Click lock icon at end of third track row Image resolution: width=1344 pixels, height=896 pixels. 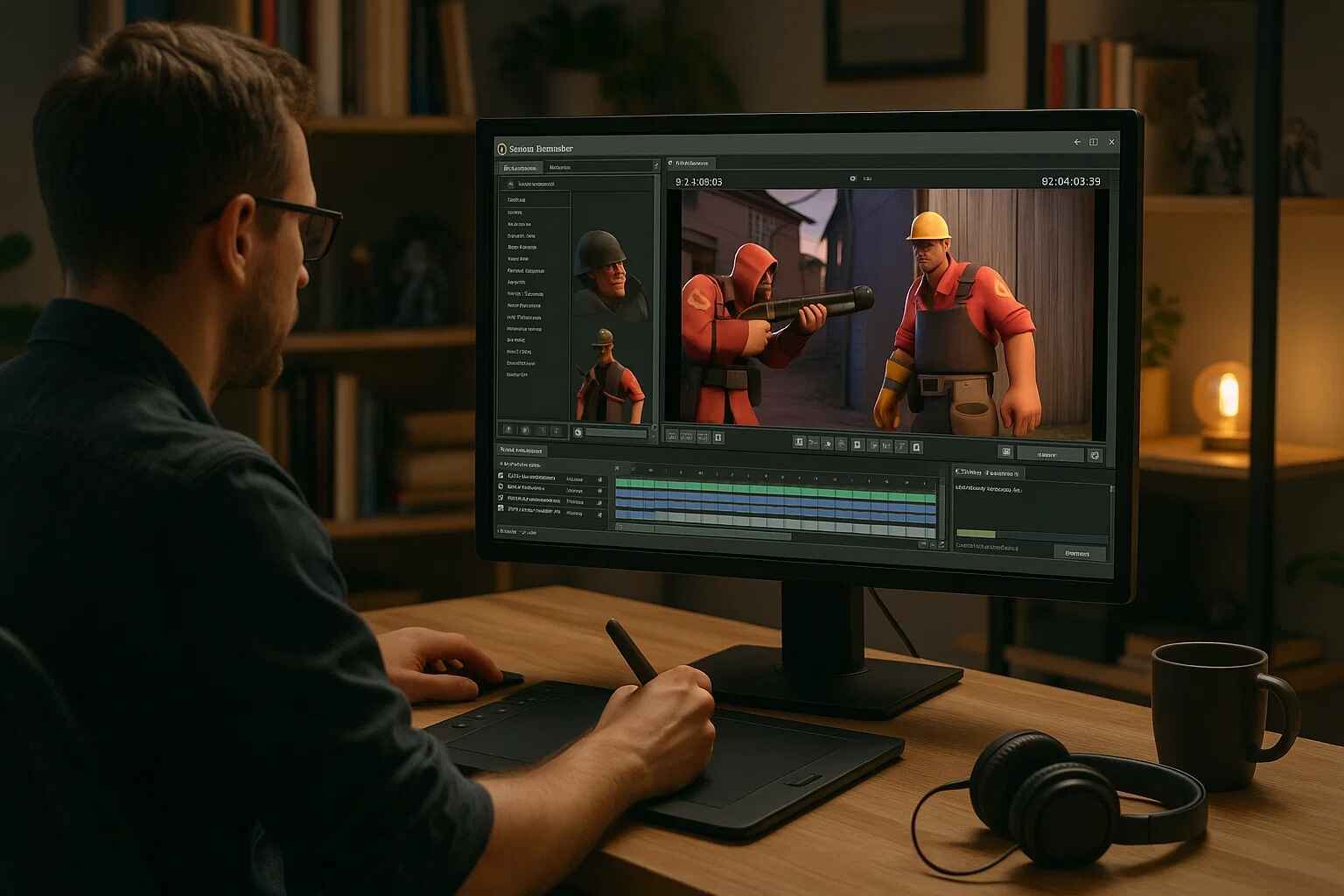click(599, 502)
